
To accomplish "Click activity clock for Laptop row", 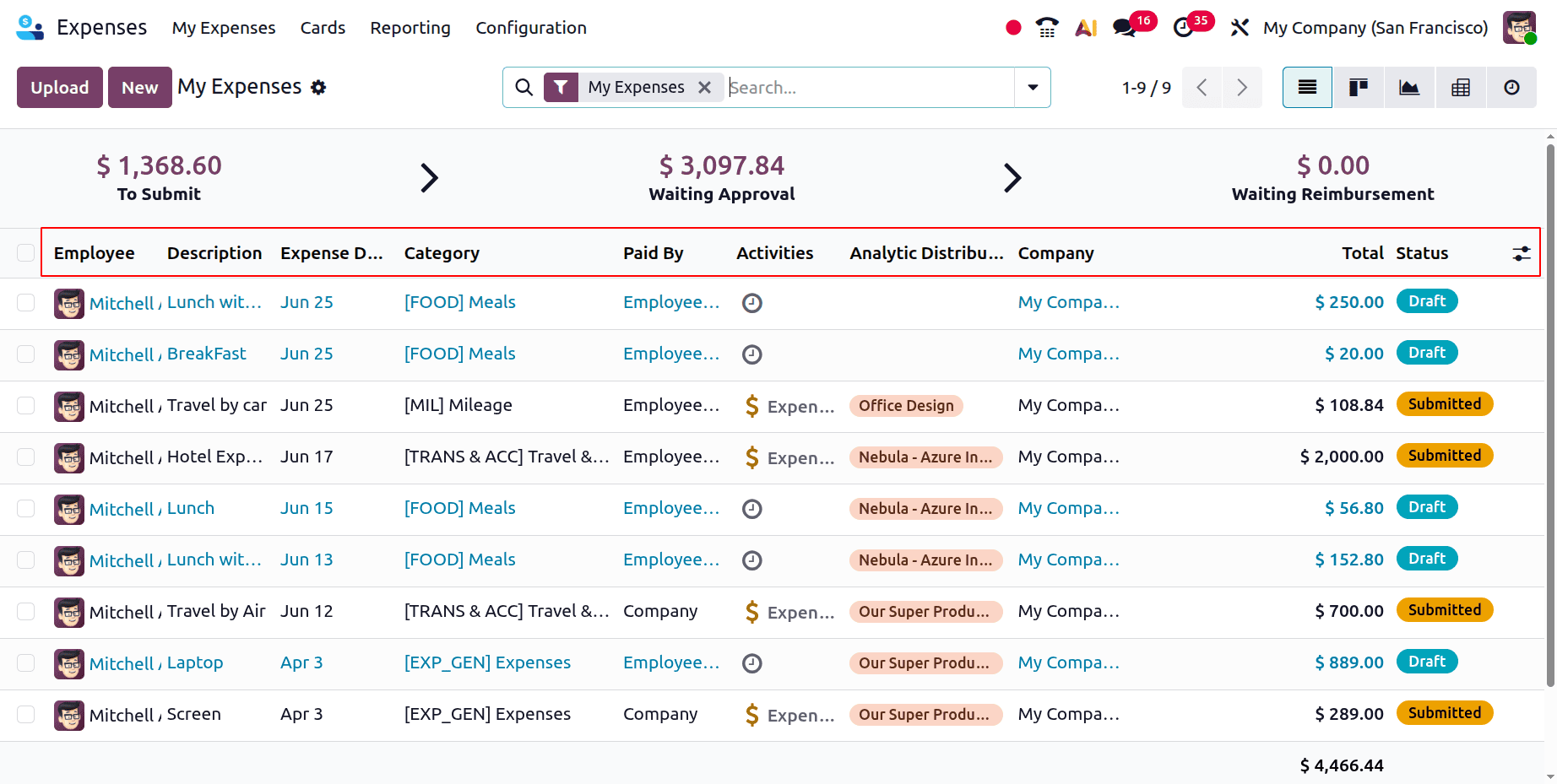I will coord(752,663).
